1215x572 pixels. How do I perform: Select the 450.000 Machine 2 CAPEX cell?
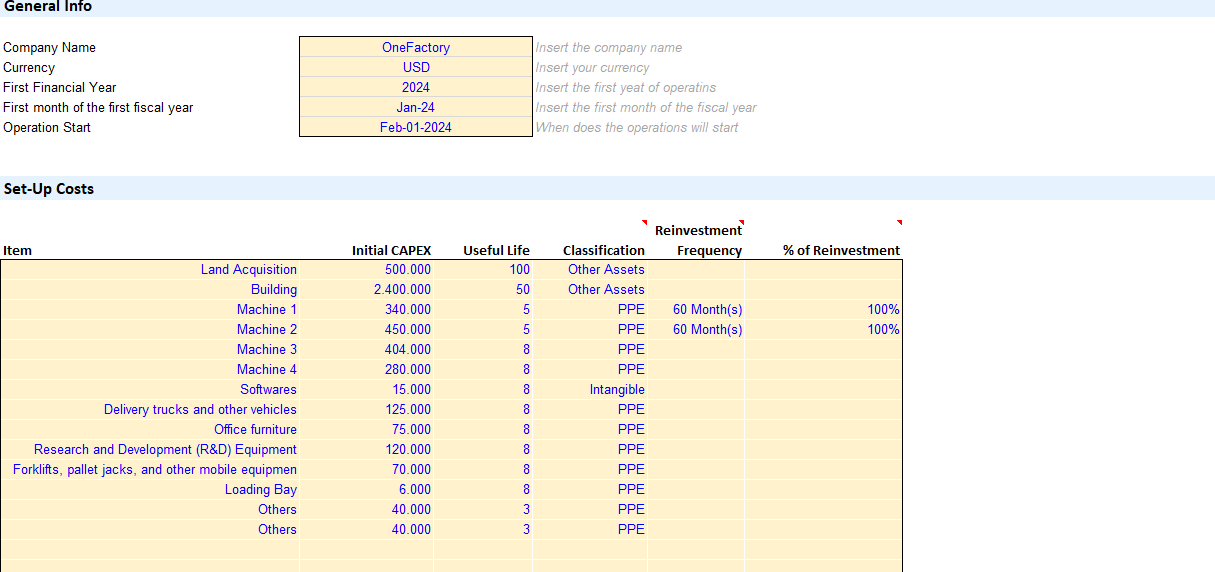coord(367,329)
